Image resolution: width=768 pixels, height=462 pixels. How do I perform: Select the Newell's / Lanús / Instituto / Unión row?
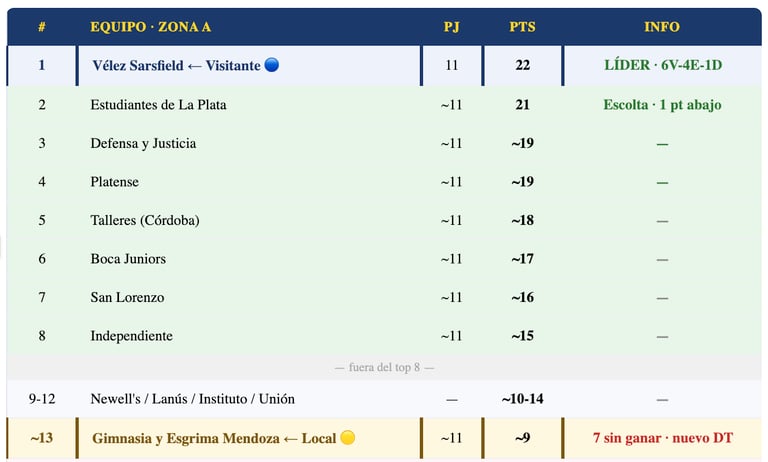click(192, 399)
